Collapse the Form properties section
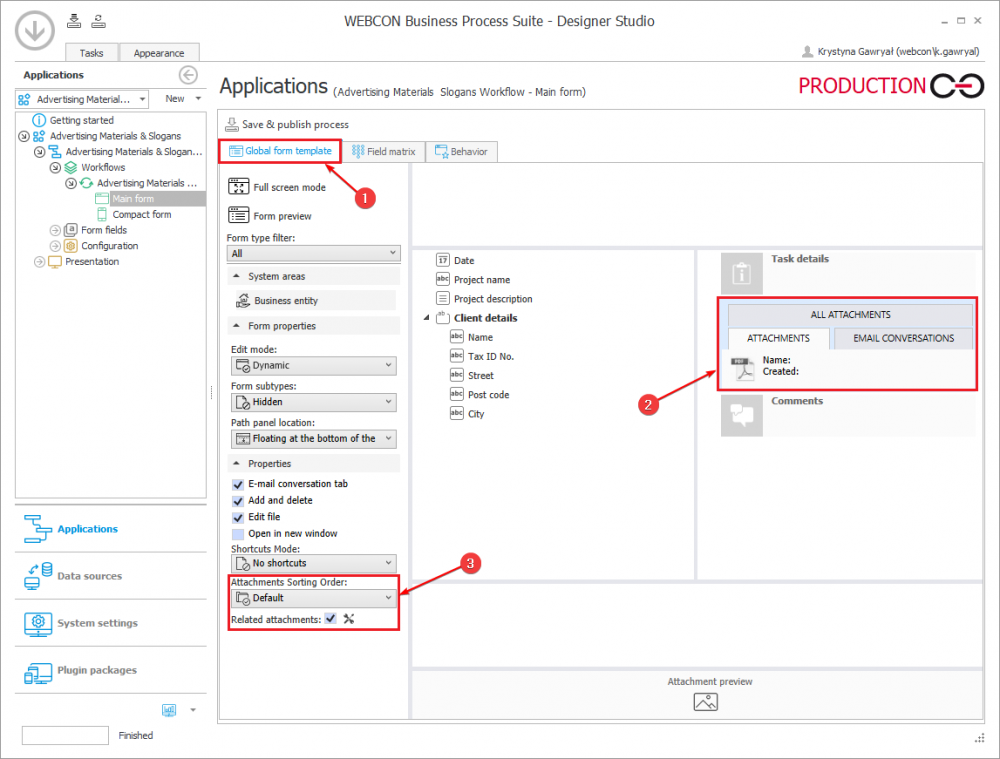The image size is (1000, 759). [237, 325]
